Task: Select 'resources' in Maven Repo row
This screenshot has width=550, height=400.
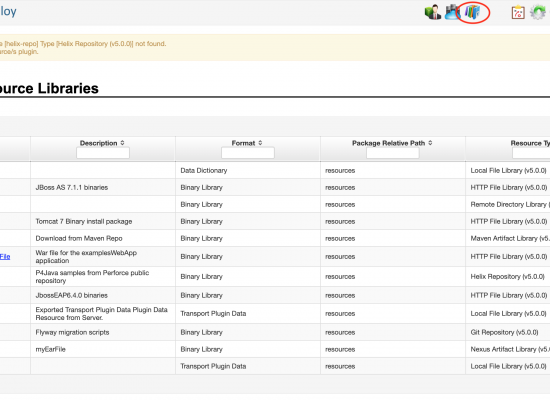Action: [340, 238]
